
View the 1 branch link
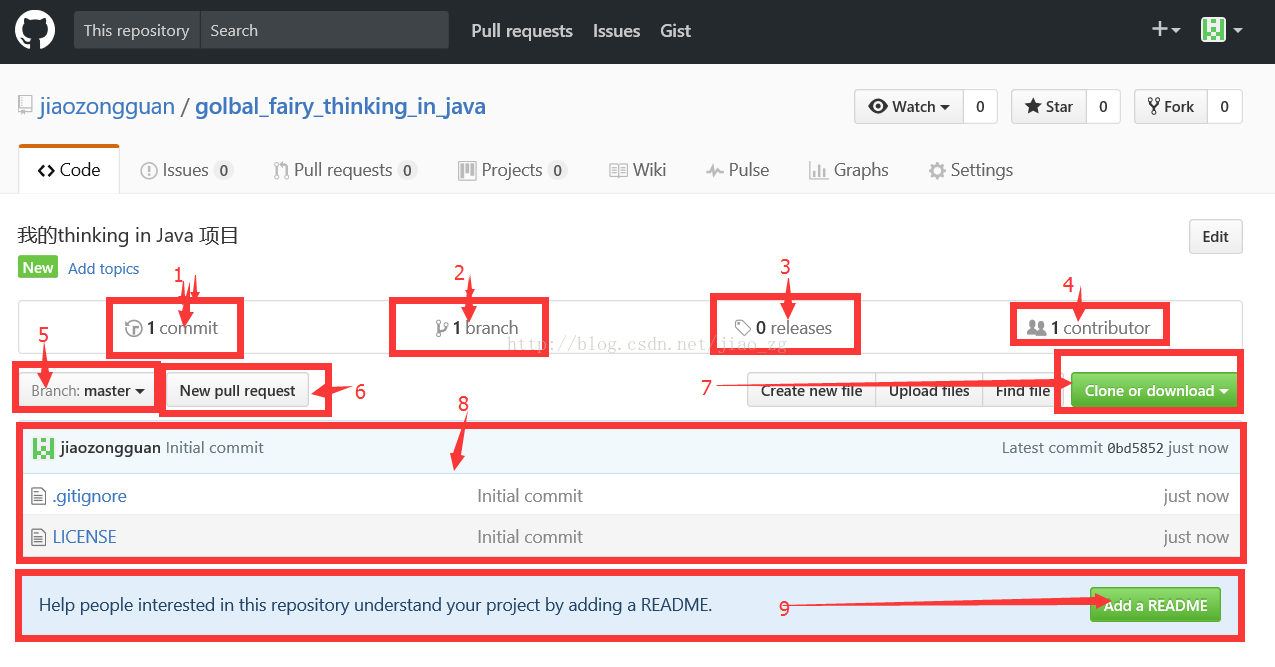tap(477, 328)
